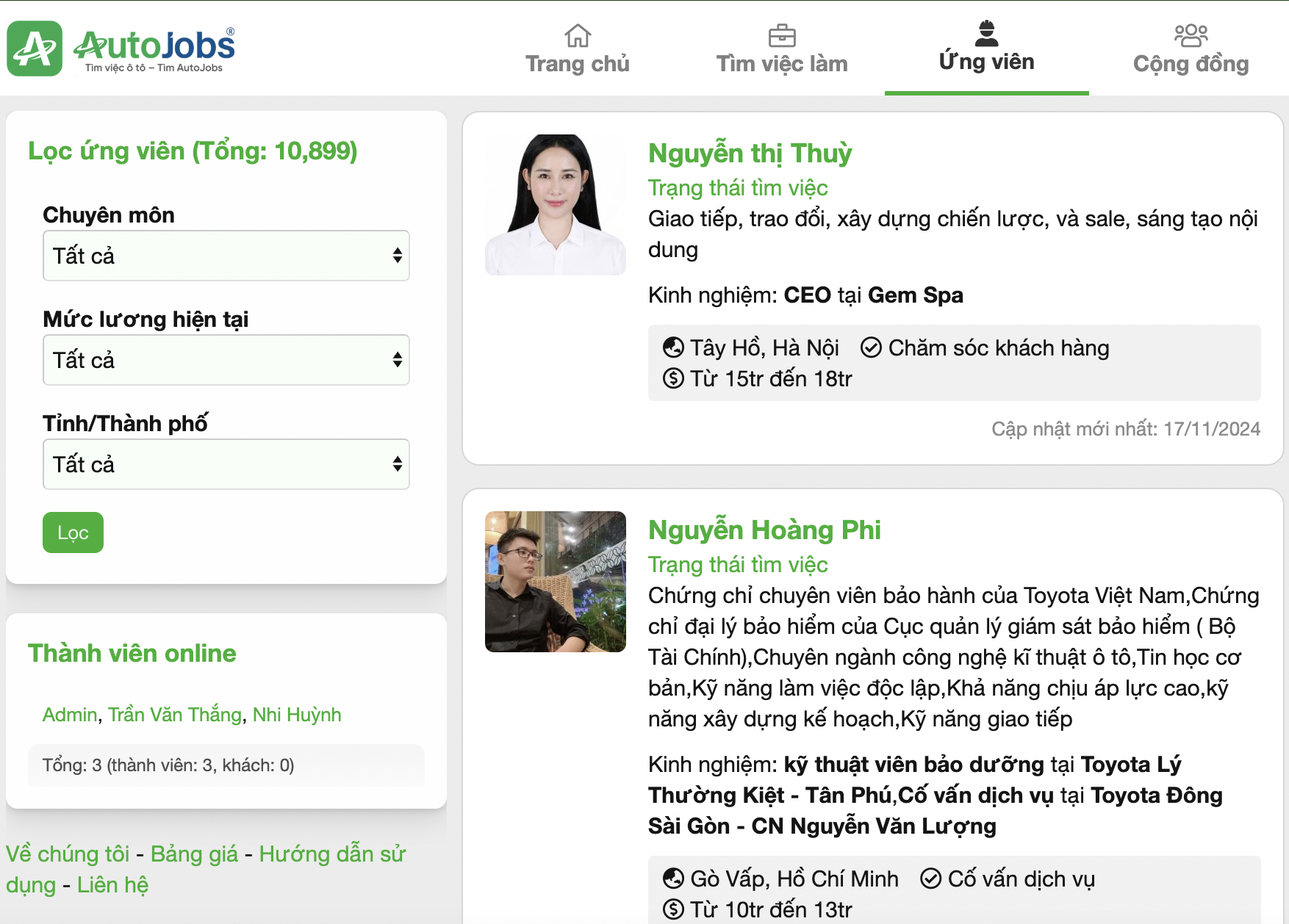Open the Chuyên môn dropdown
The image size is (1289, 924).
click(x=226, y=256)
